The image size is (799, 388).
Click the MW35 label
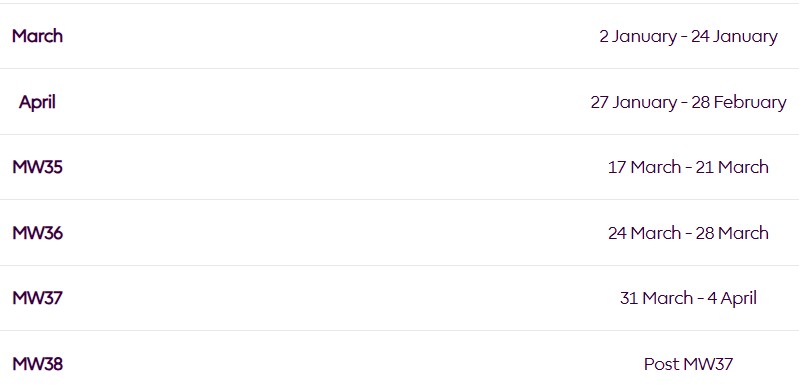pos(37,167)
